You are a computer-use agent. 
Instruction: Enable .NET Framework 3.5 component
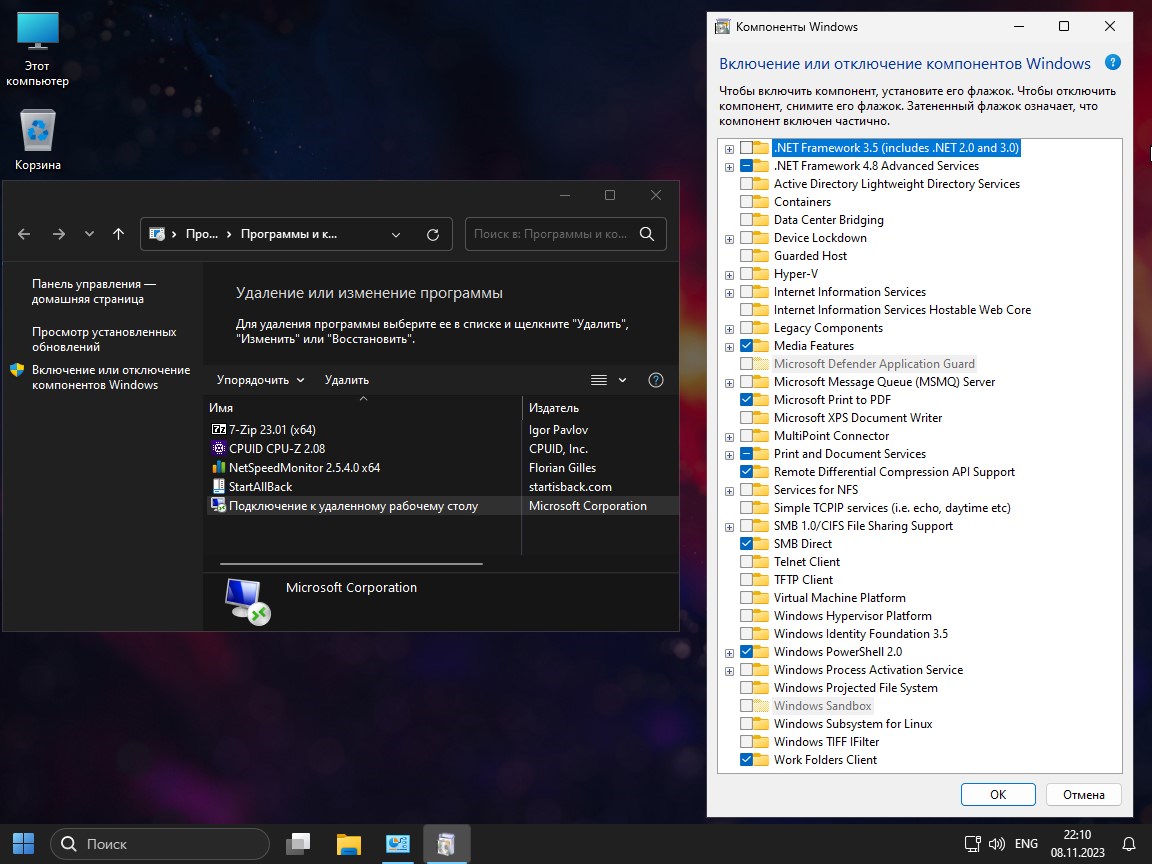click(x=745, y=147)
